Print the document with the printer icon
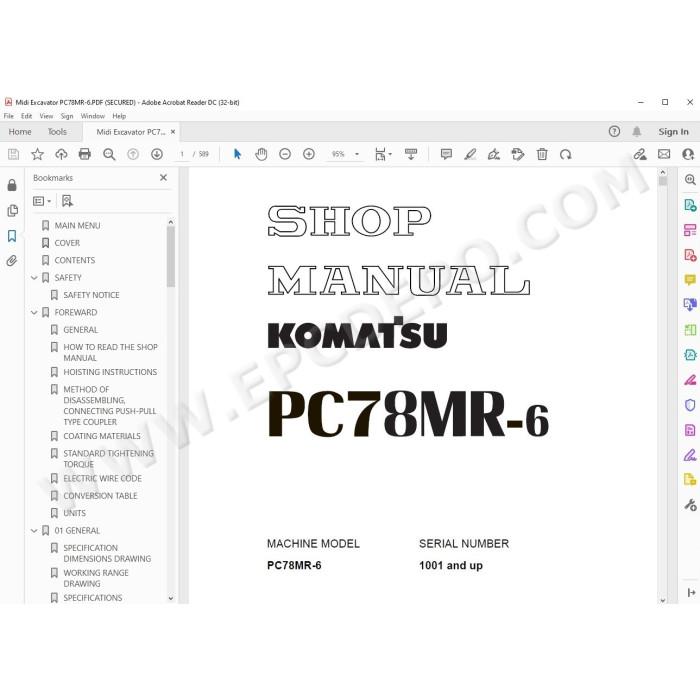The height and width of the screenshot is (700, 700). 85,154
